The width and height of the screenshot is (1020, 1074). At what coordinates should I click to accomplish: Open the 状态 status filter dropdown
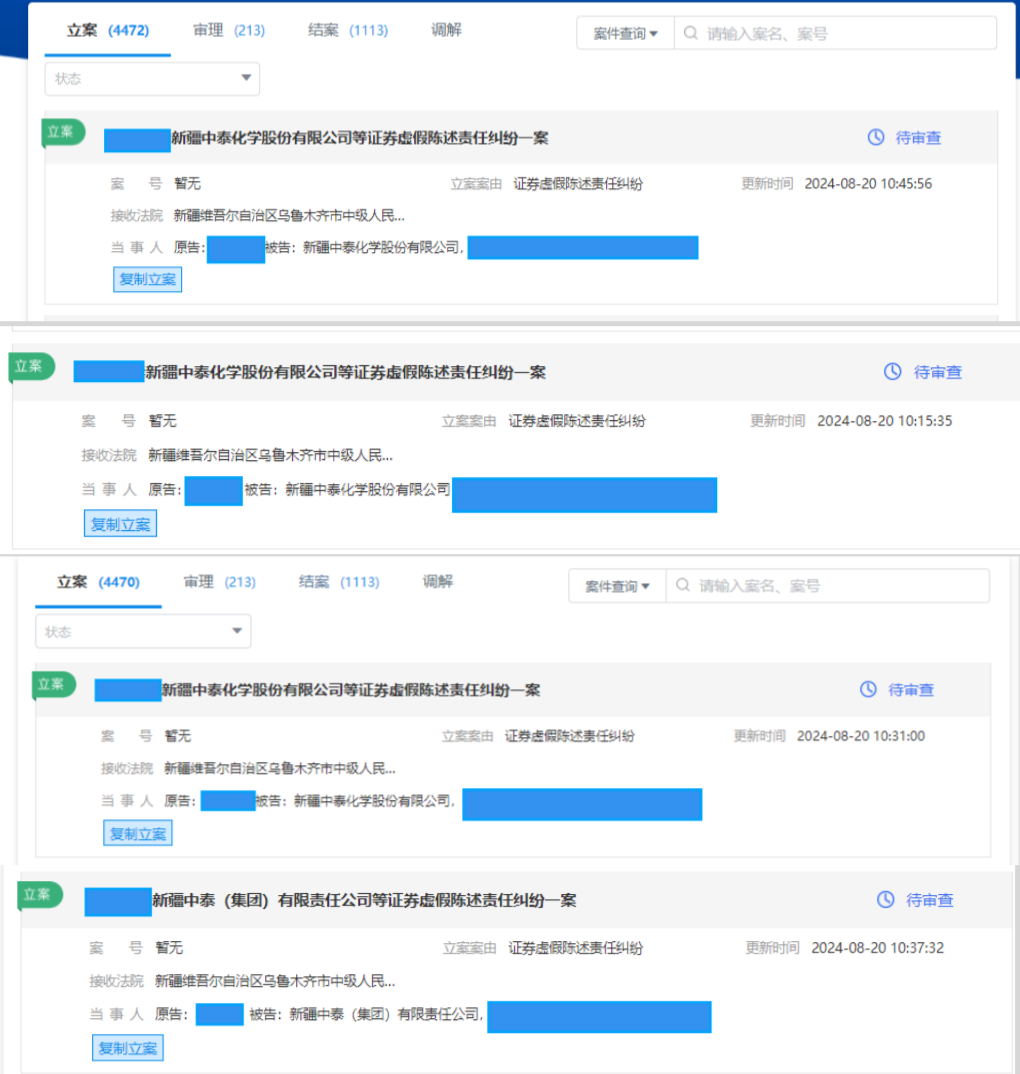click(151, 78)
